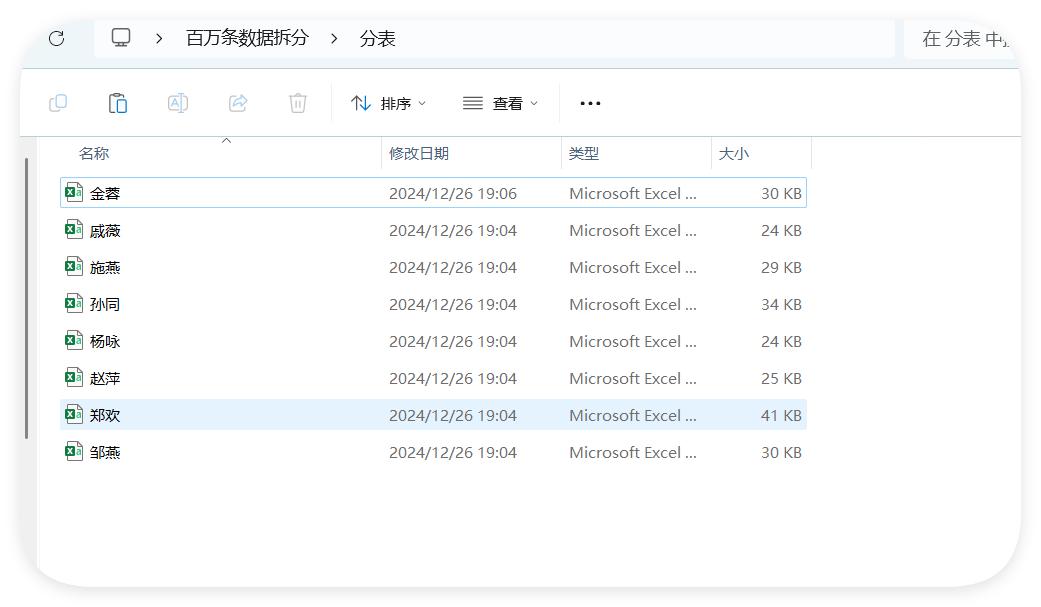Open the three-dot more options menu
Viewport: 1041px width, 607px height.
click(x=590, y=104)
